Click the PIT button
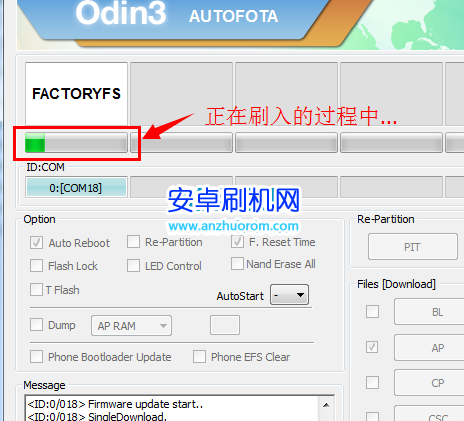The image size is (464, 421). [x=413, y=247]
